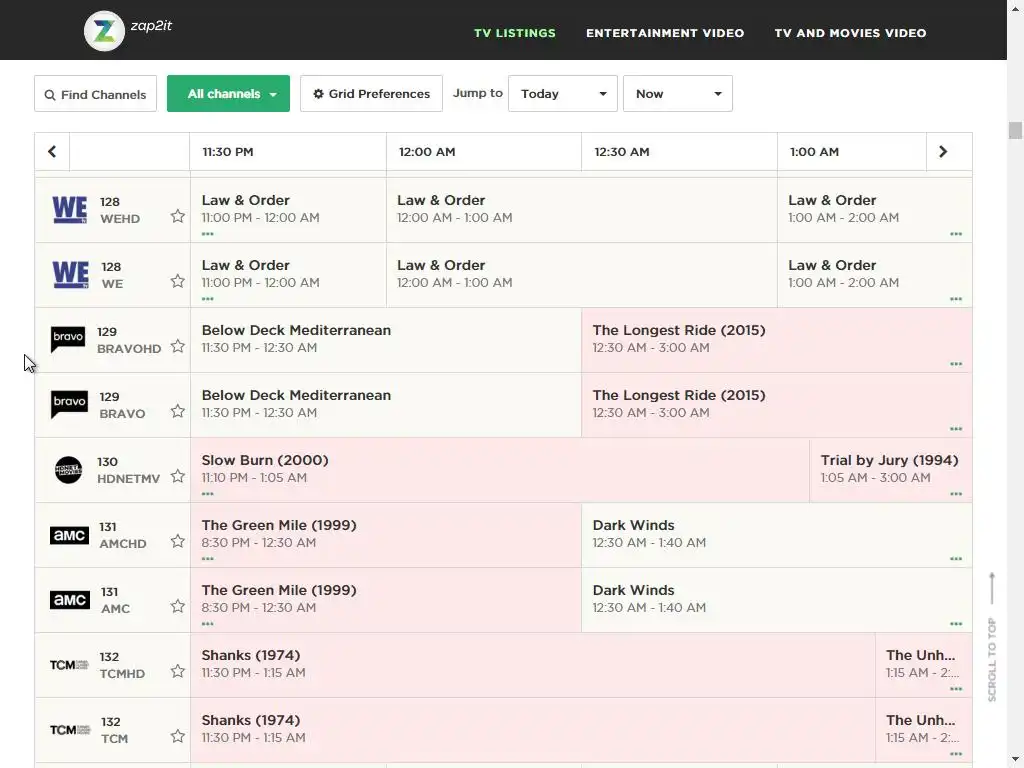Go to next time slots arrow
Screen dimensions: 1024x768
(x=943, y=152)
